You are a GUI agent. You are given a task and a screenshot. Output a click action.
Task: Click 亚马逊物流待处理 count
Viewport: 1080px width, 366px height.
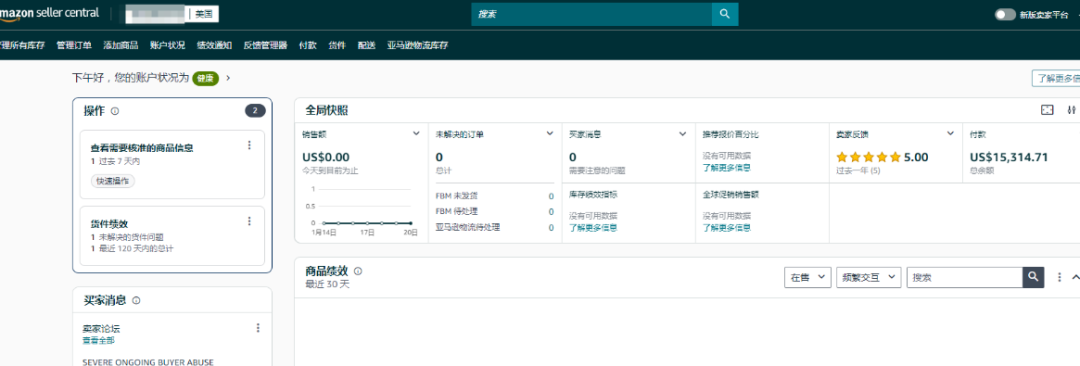pyautogui.click(x=551, y=227)
